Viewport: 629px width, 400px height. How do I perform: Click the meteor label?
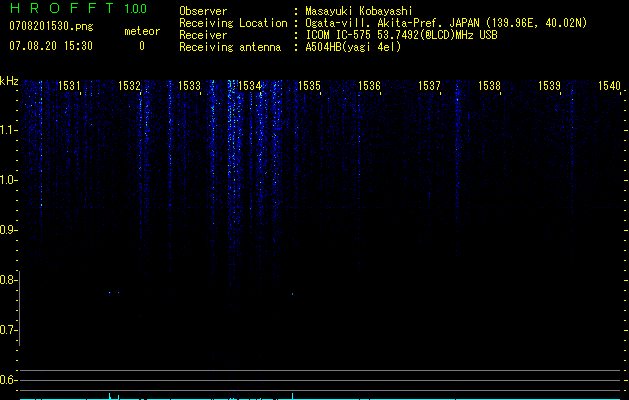coord(142,31)
